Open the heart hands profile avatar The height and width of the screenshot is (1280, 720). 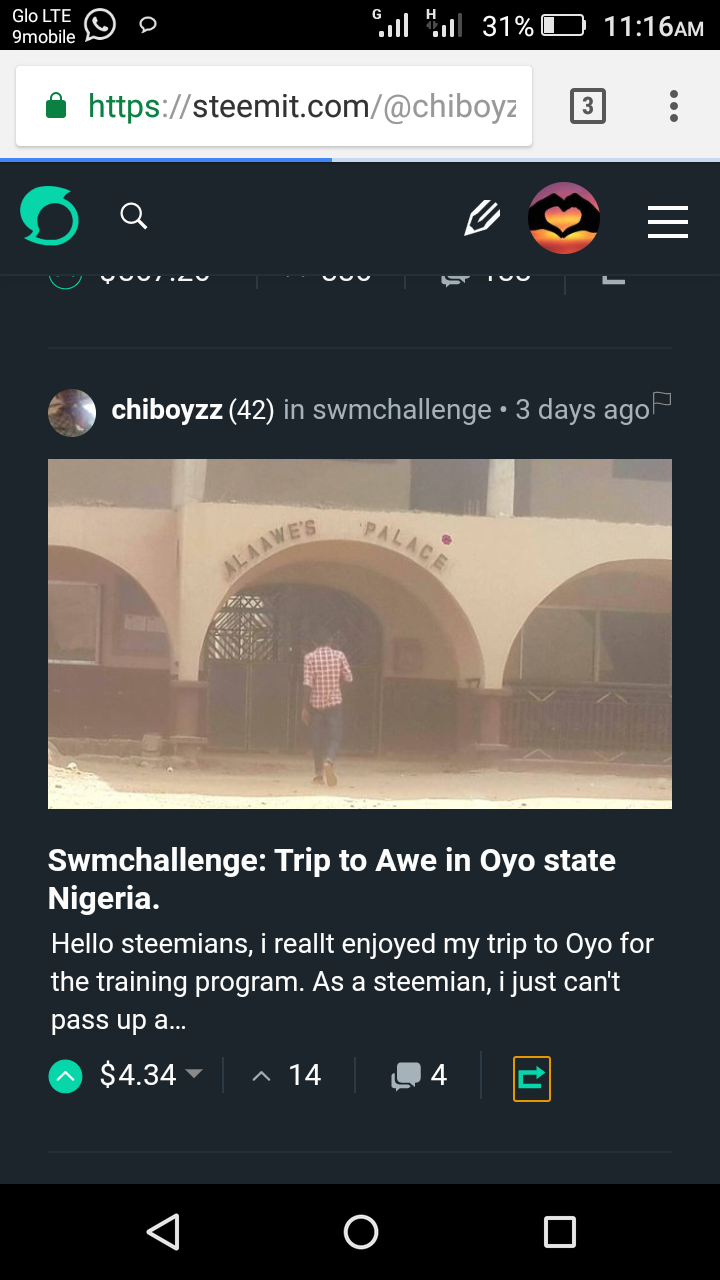point(564,218)
